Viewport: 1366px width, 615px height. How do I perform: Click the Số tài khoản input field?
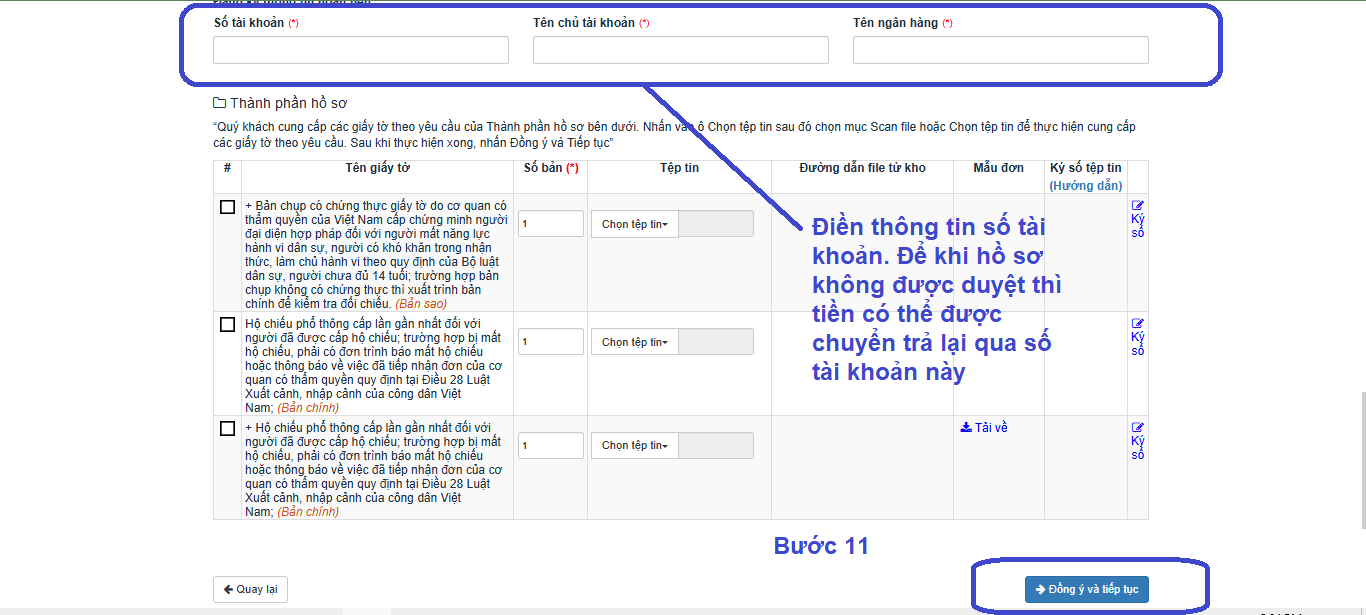[361, 50]
